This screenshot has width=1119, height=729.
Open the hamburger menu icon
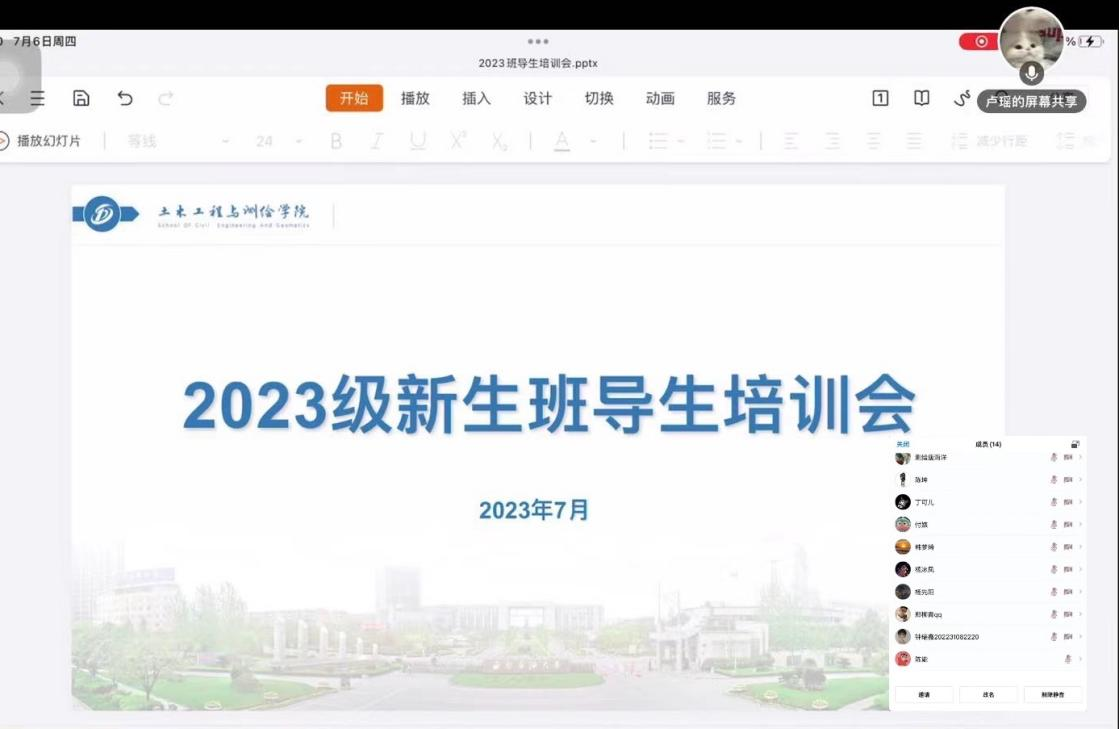coord(37,98)
